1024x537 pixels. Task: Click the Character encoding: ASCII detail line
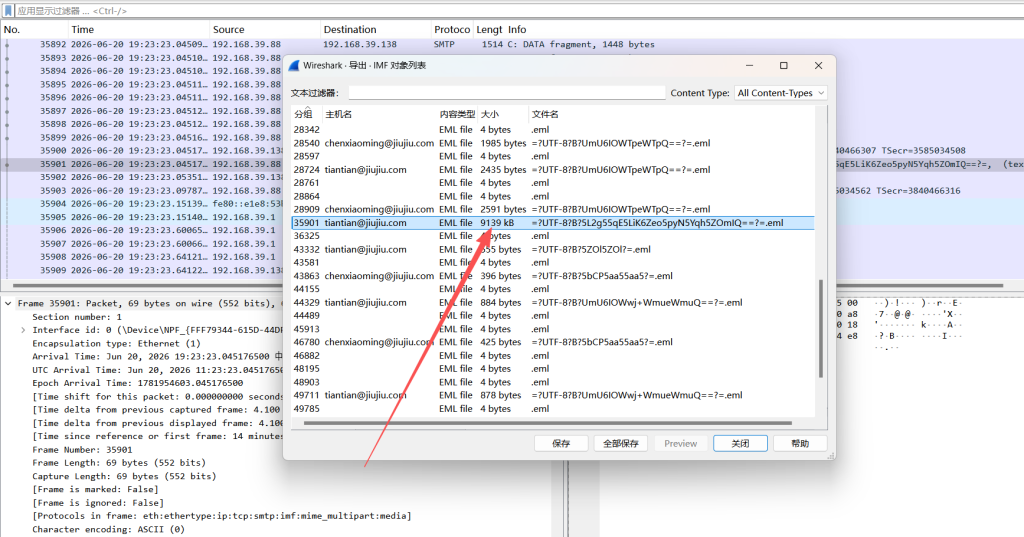coord(108,529)
